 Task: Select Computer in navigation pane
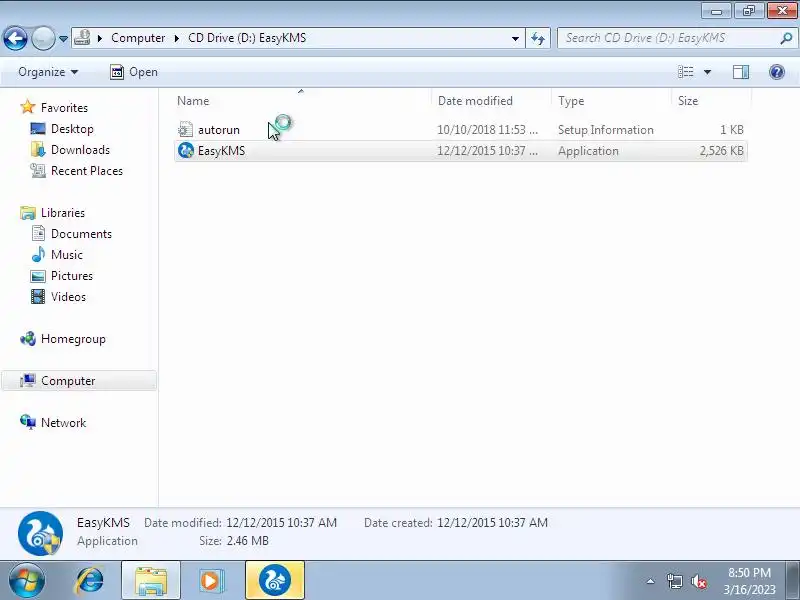point(79,381)
